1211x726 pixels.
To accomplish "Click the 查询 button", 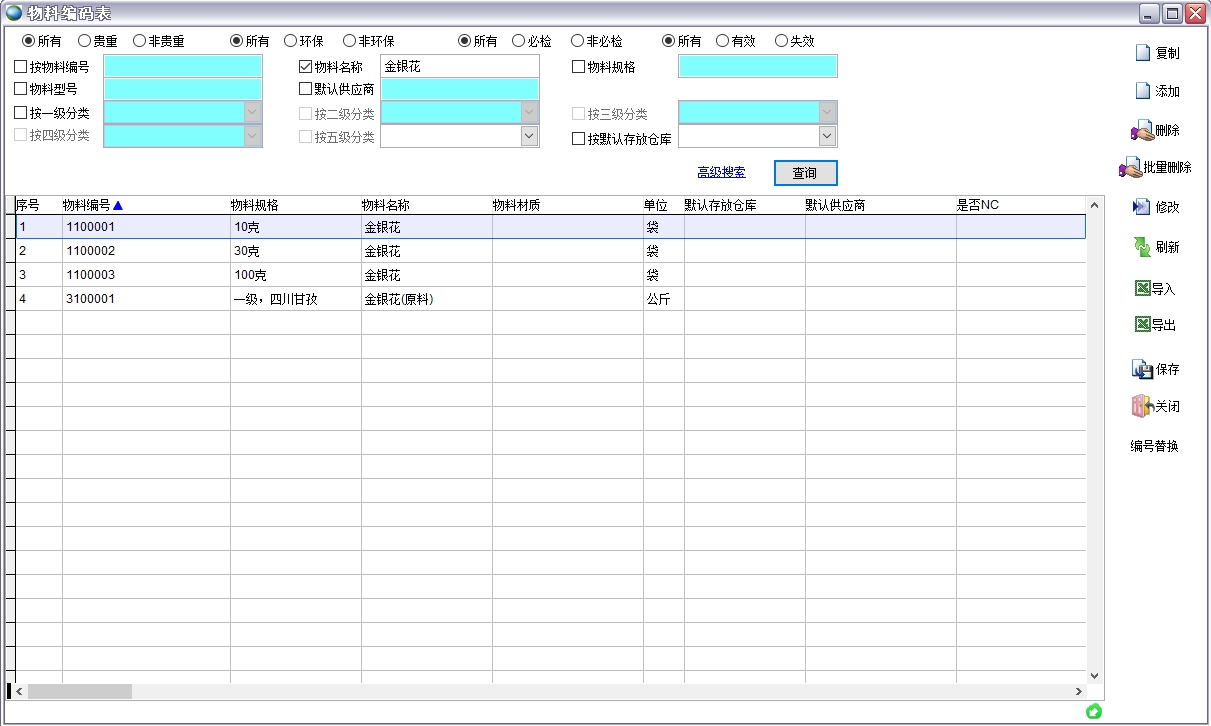I will (x=804, y=172).
